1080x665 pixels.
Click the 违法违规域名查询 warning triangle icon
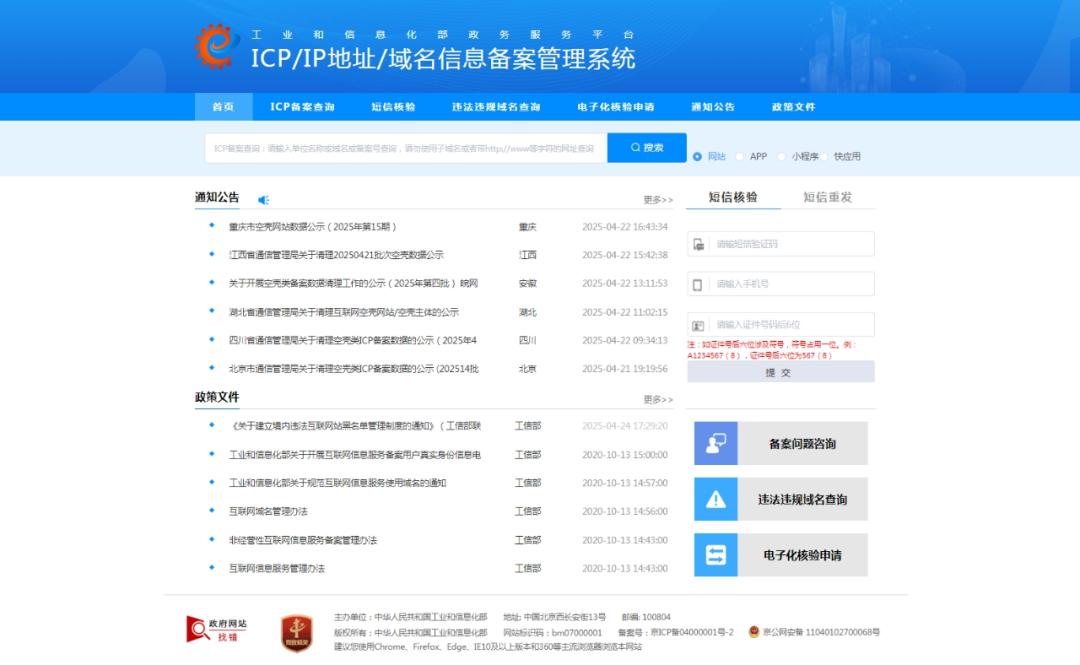[x=716, y=499]
